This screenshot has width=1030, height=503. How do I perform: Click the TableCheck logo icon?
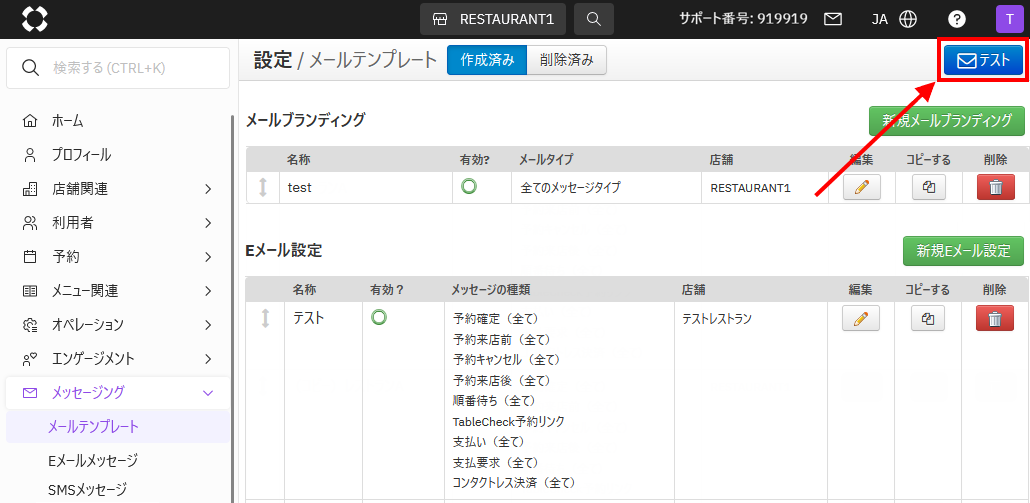pos(34,19)
